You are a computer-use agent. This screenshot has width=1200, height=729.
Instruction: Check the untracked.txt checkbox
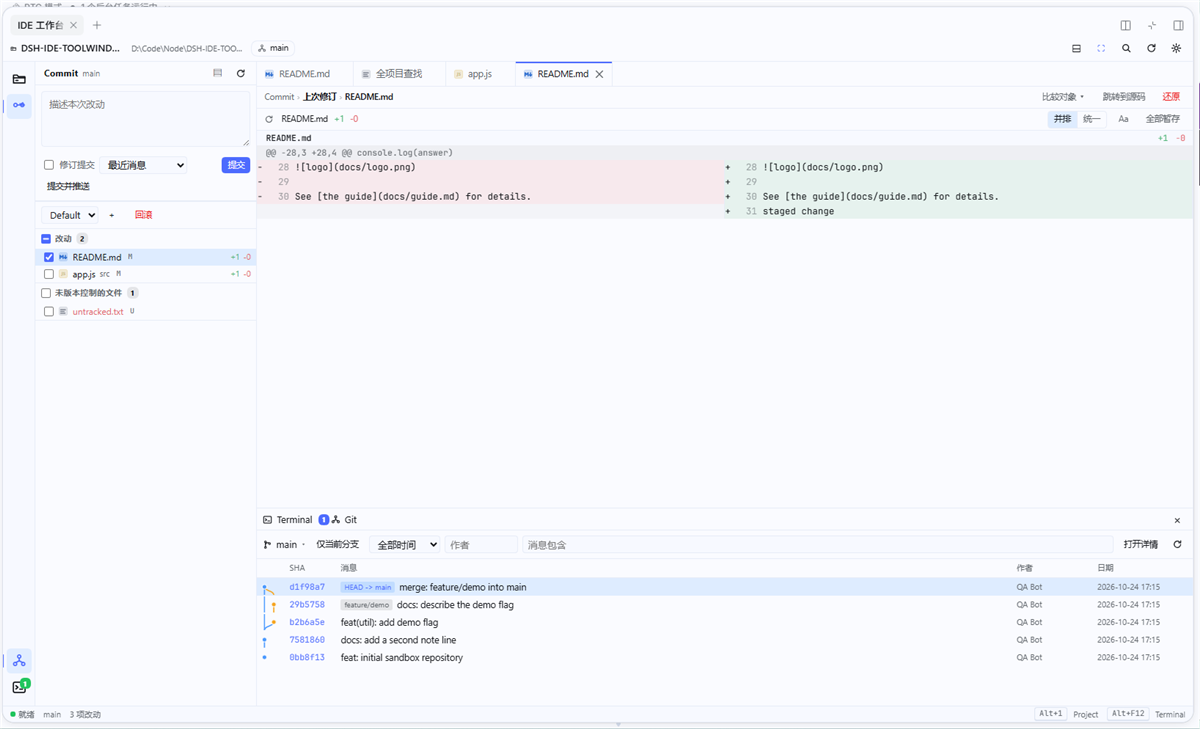[x=49, y=312]
